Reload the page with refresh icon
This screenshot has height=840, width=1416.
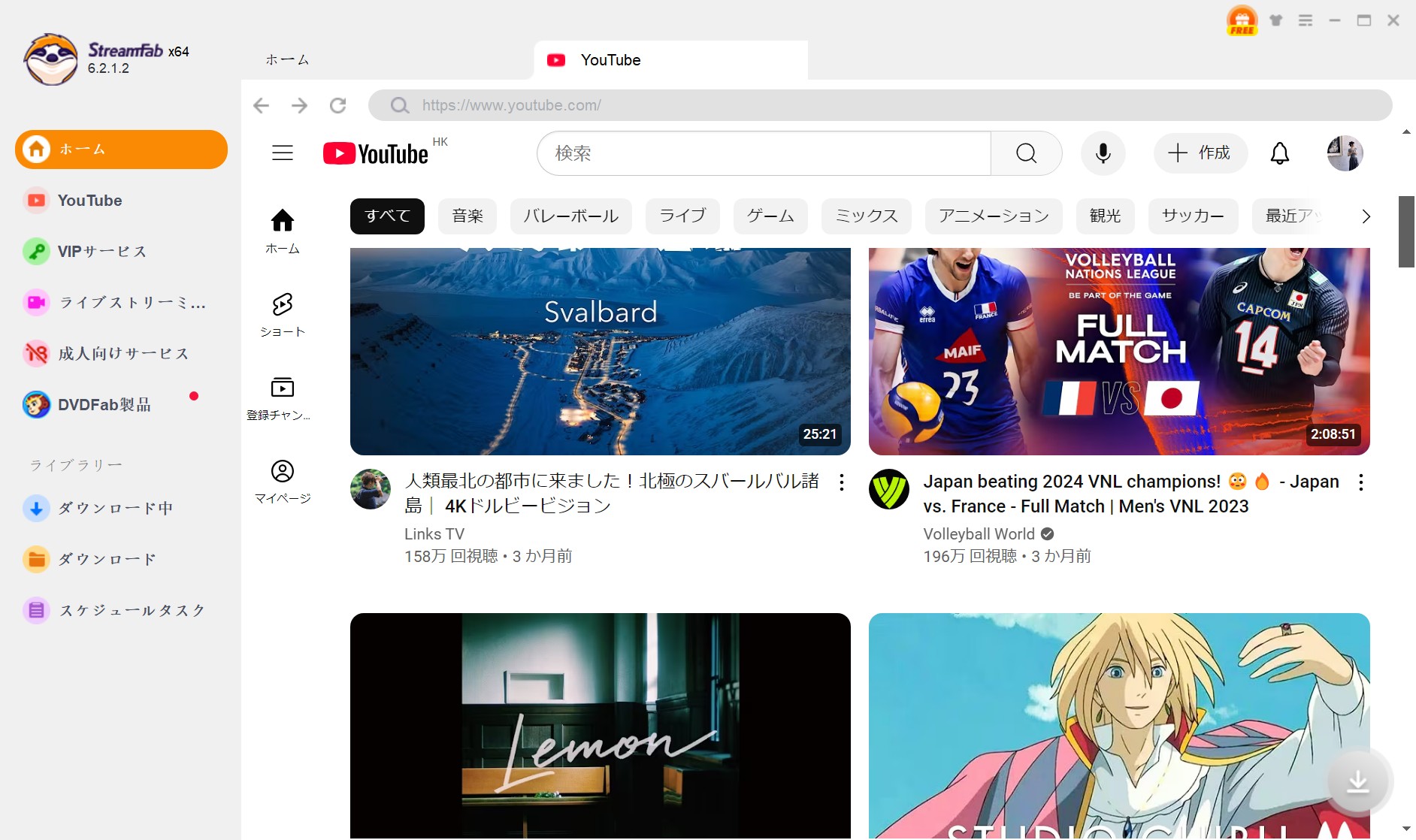point(338,105)
